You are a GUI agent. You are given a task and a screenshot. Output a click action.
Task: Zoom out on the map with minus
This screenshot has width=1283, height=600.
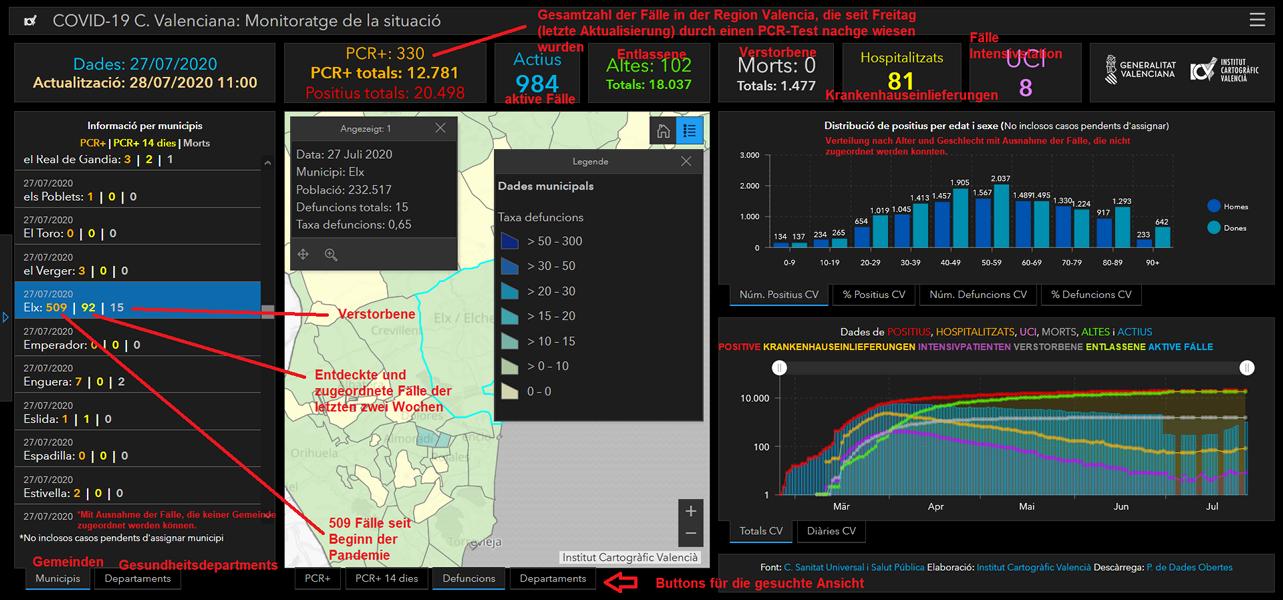coord(691,534)
